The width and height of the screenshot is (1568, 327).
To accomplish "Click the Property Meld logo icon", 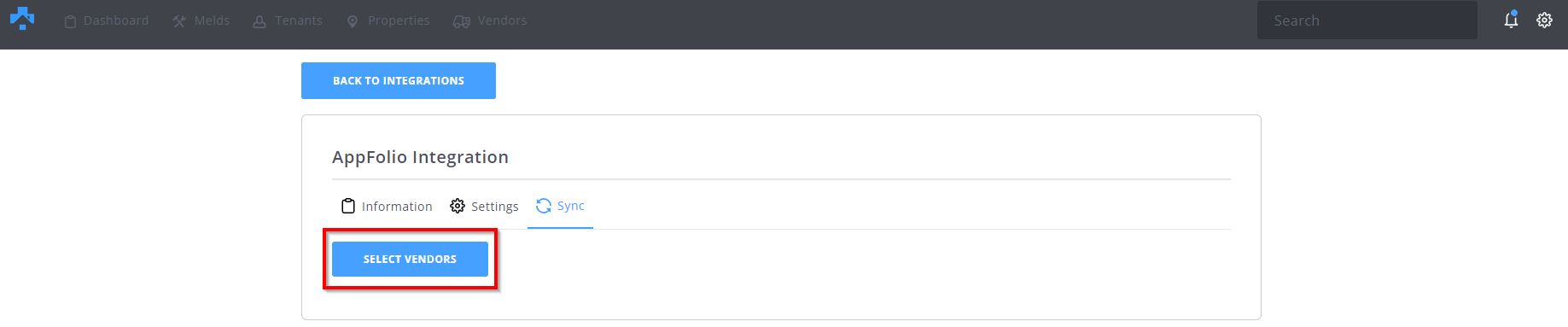I will click(x=22, y=18).
